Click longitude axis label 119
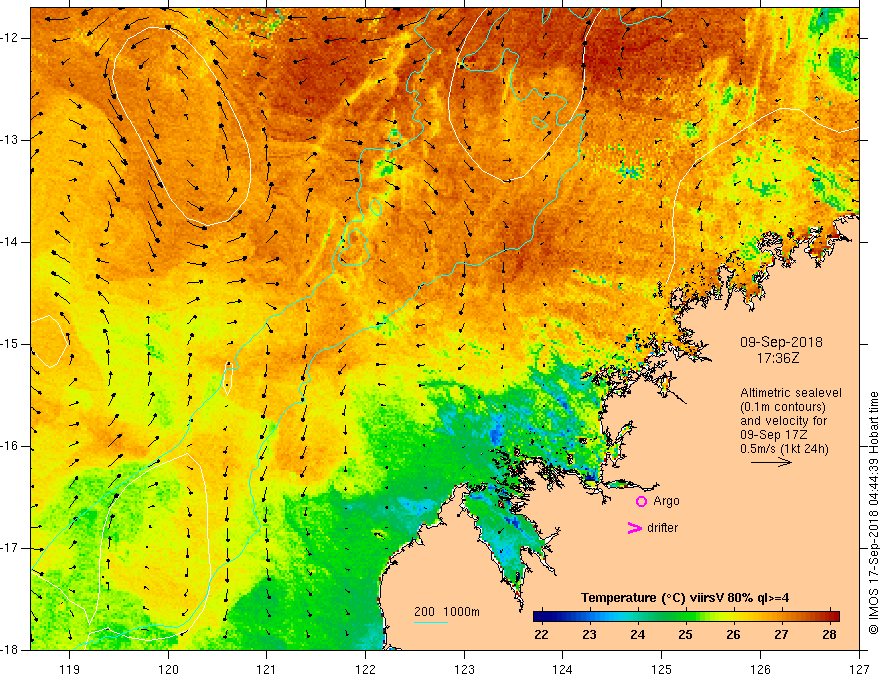The image size is (880, 680). (x=70, y=669)
